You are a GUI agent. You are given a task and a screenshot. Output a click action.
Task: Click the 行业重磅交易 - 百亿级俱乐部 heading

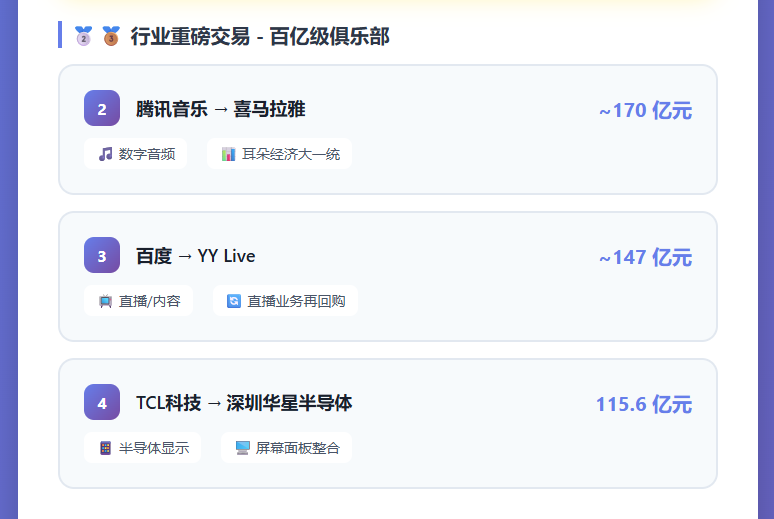(260, 37)
